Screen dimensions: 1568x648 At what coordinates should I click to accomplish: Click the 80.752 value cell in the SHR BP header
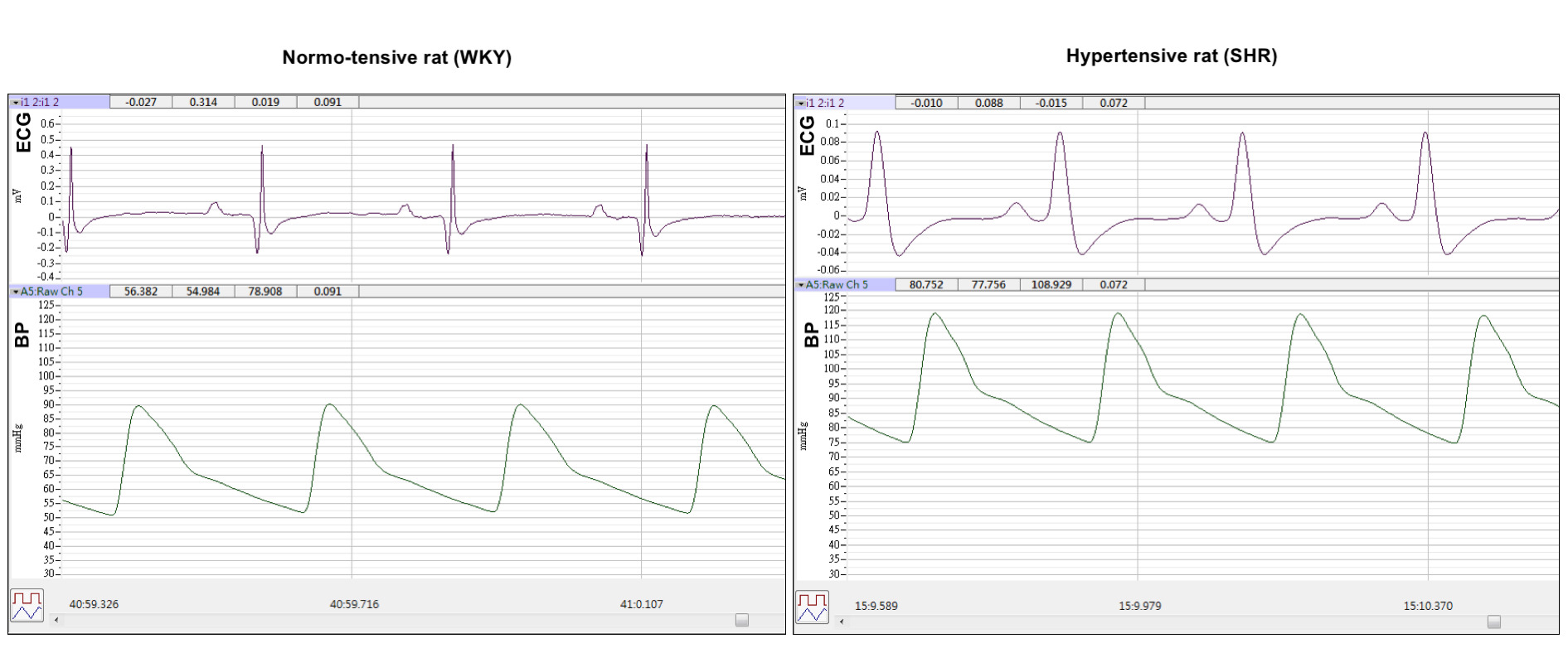point(927,284)
